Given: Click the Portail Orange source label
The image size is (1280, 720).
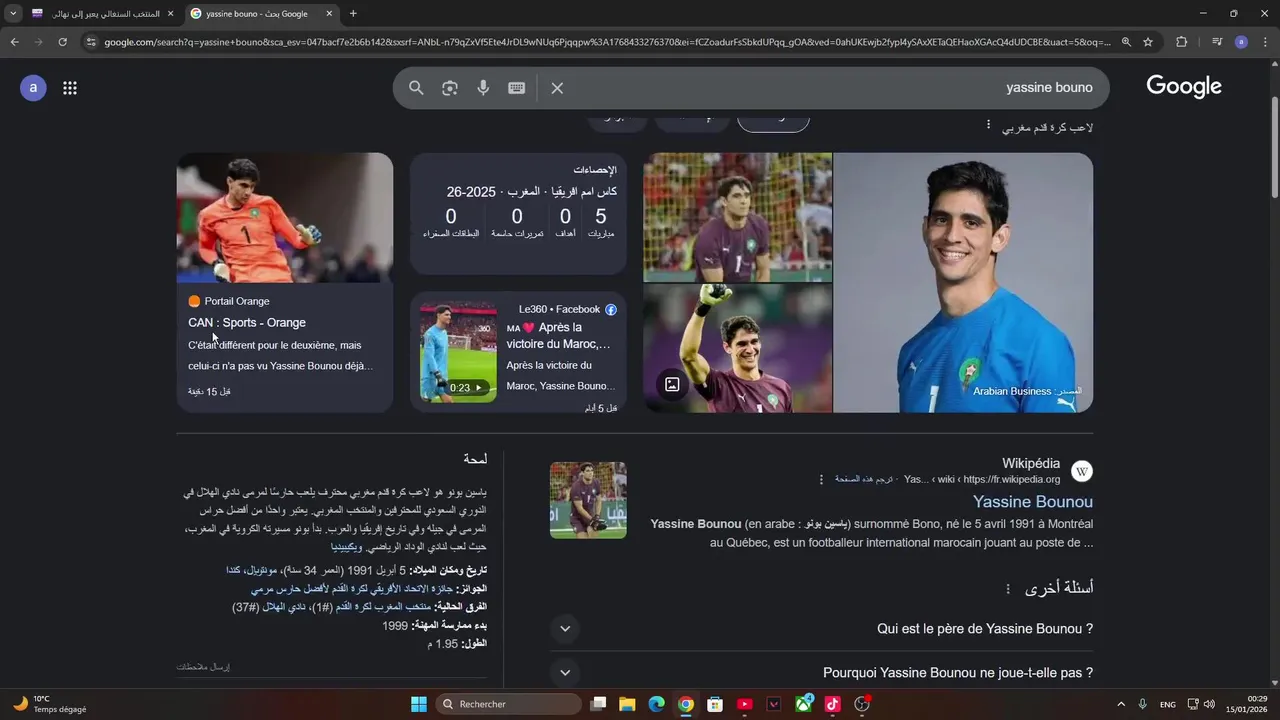Looking at the screenshot, I should (237, 301).
